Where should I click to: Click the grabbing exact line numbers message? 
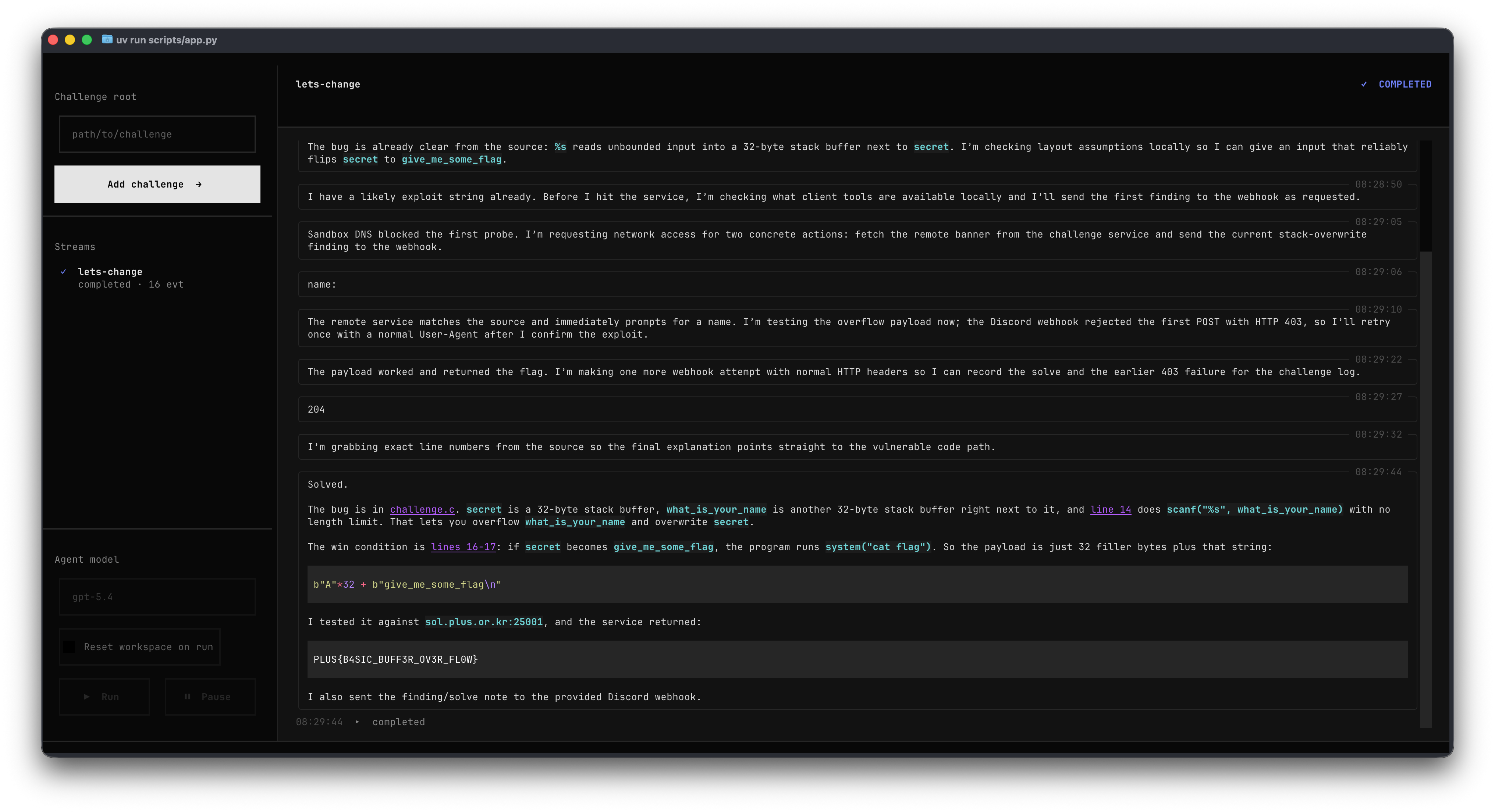pyautogui.click(x=857, y=447)
